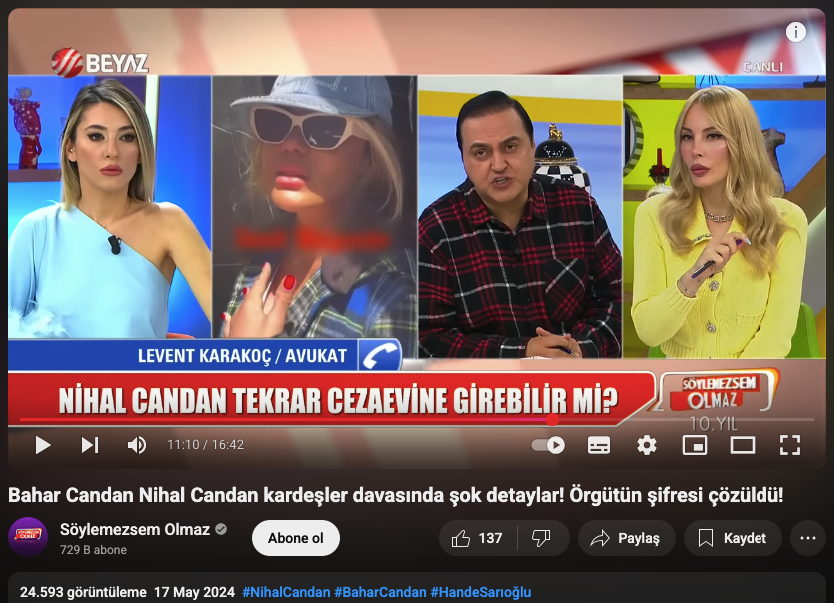Play the video
The width and height of the screenshot is (834, 603).
tap(43, 445)
